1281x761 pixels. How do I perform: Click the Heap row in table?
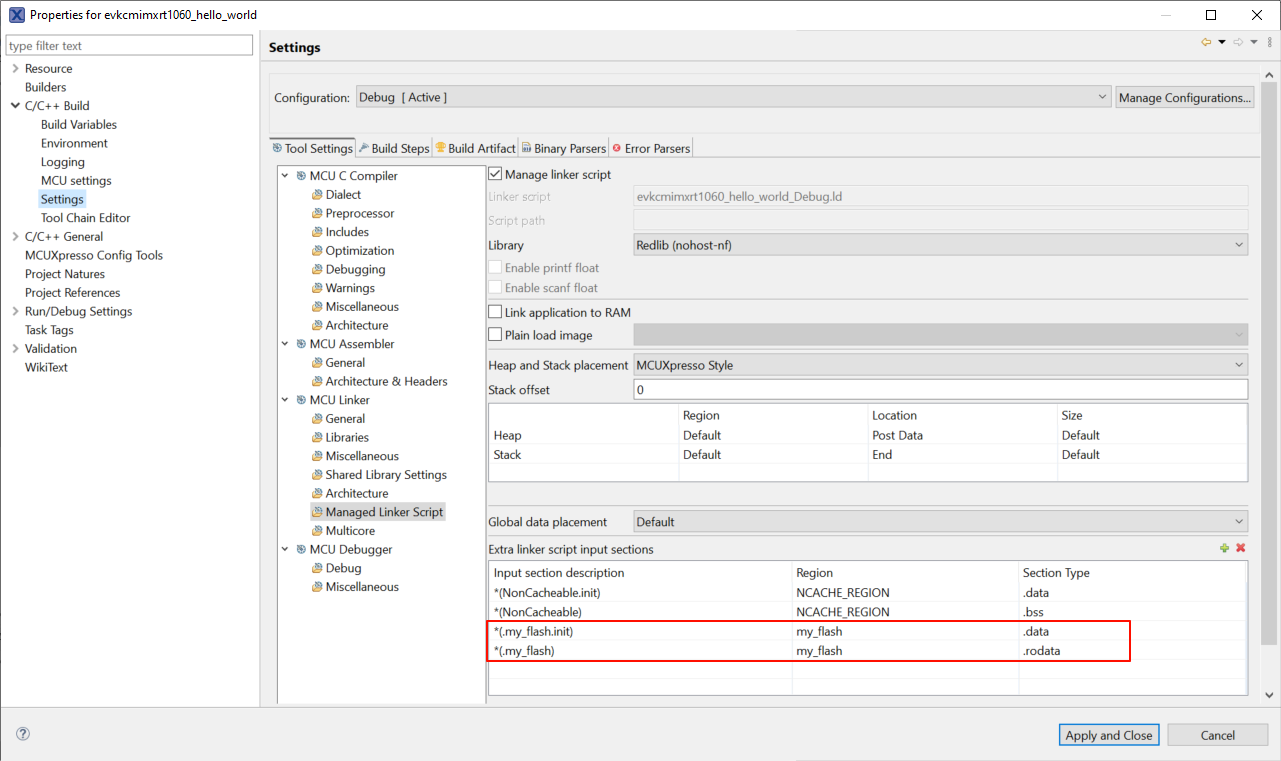point(867,435)
